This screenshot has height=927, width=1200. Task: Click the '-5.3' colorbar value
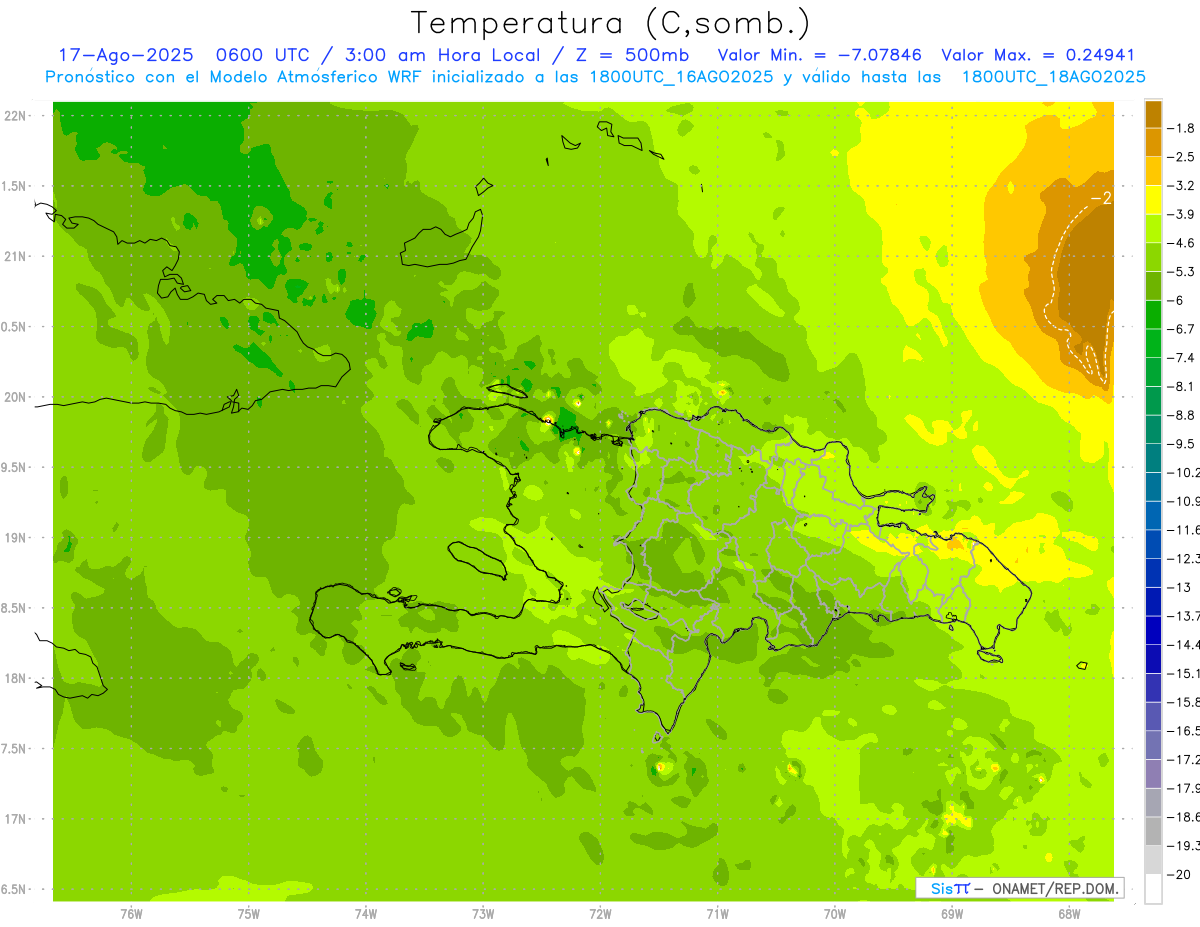coord(1182,271)
